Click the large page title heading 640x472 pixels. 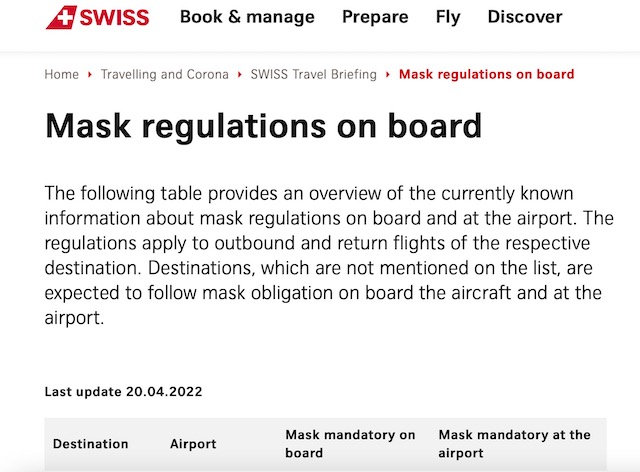click(264, 127)
